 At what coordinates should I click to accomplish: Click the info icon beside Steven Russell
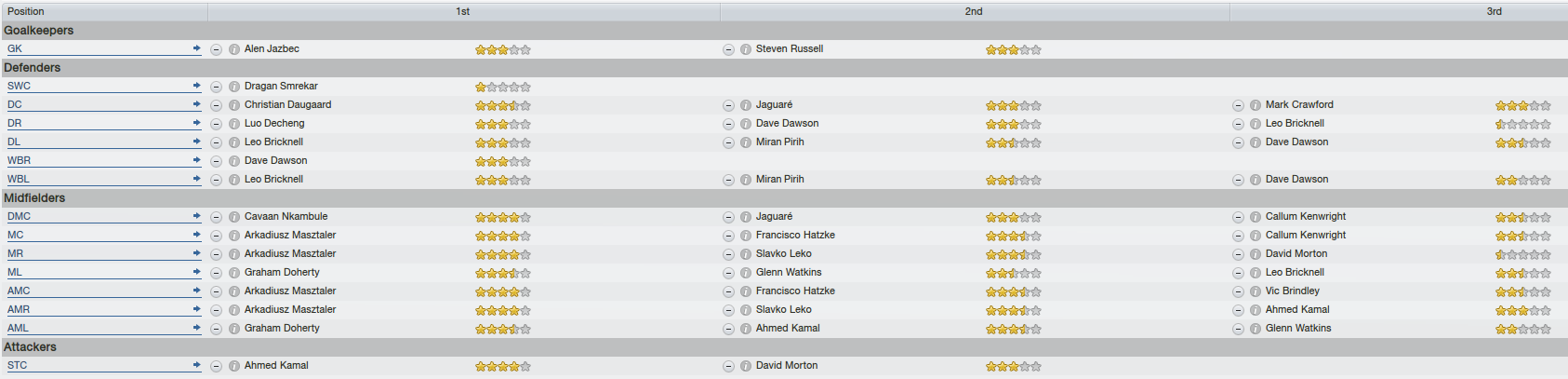746,49
